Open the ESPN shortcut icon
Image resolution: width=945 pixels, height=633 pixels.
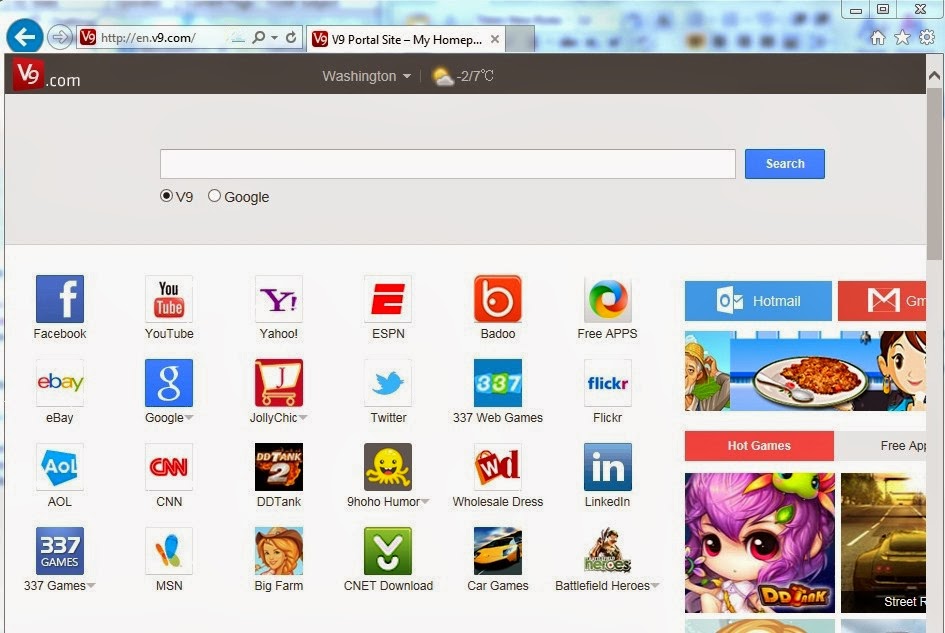click(x=388, y=299)
